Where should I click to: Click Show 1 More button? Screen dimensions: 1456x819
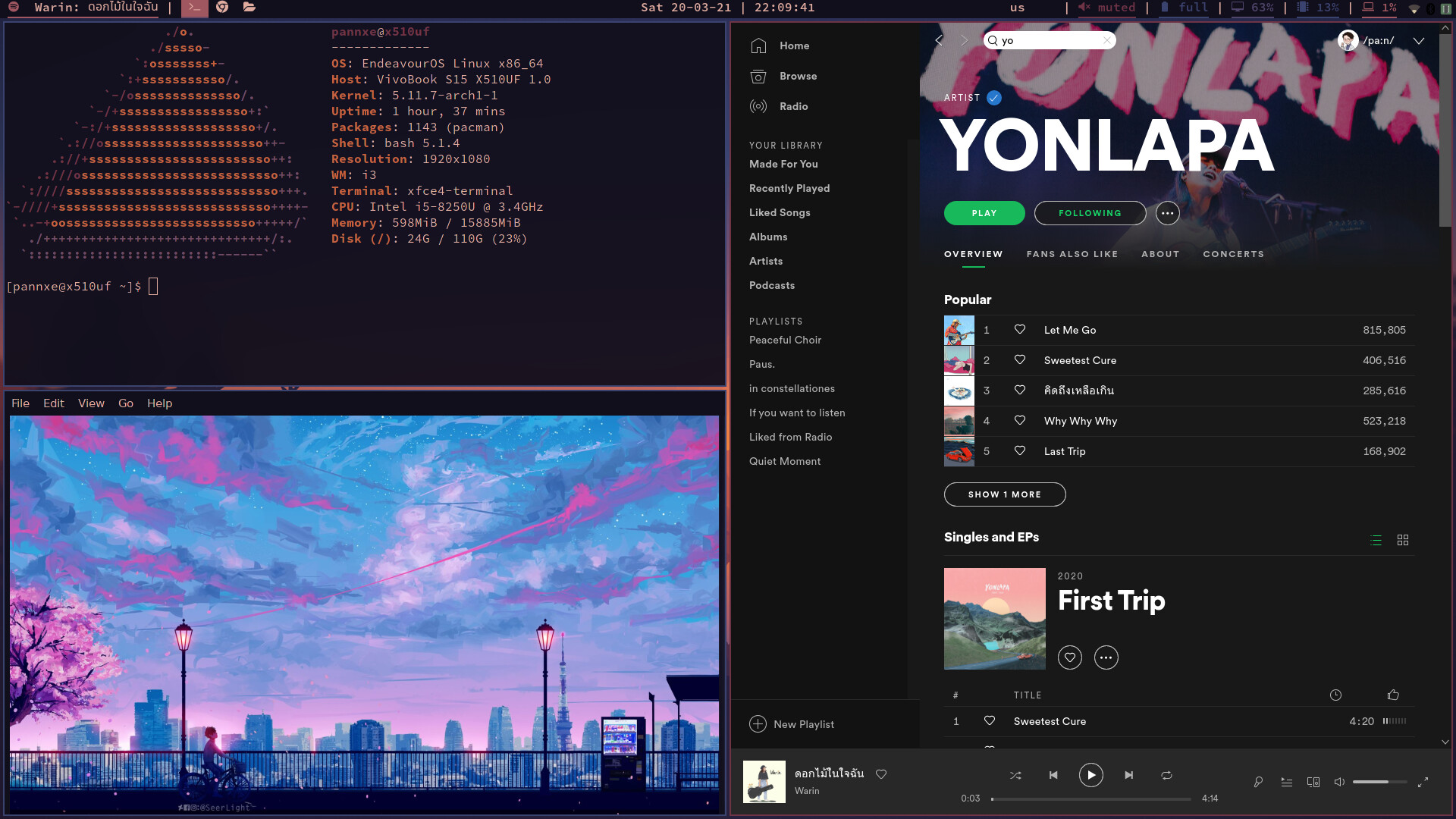tap(1005, 494)
